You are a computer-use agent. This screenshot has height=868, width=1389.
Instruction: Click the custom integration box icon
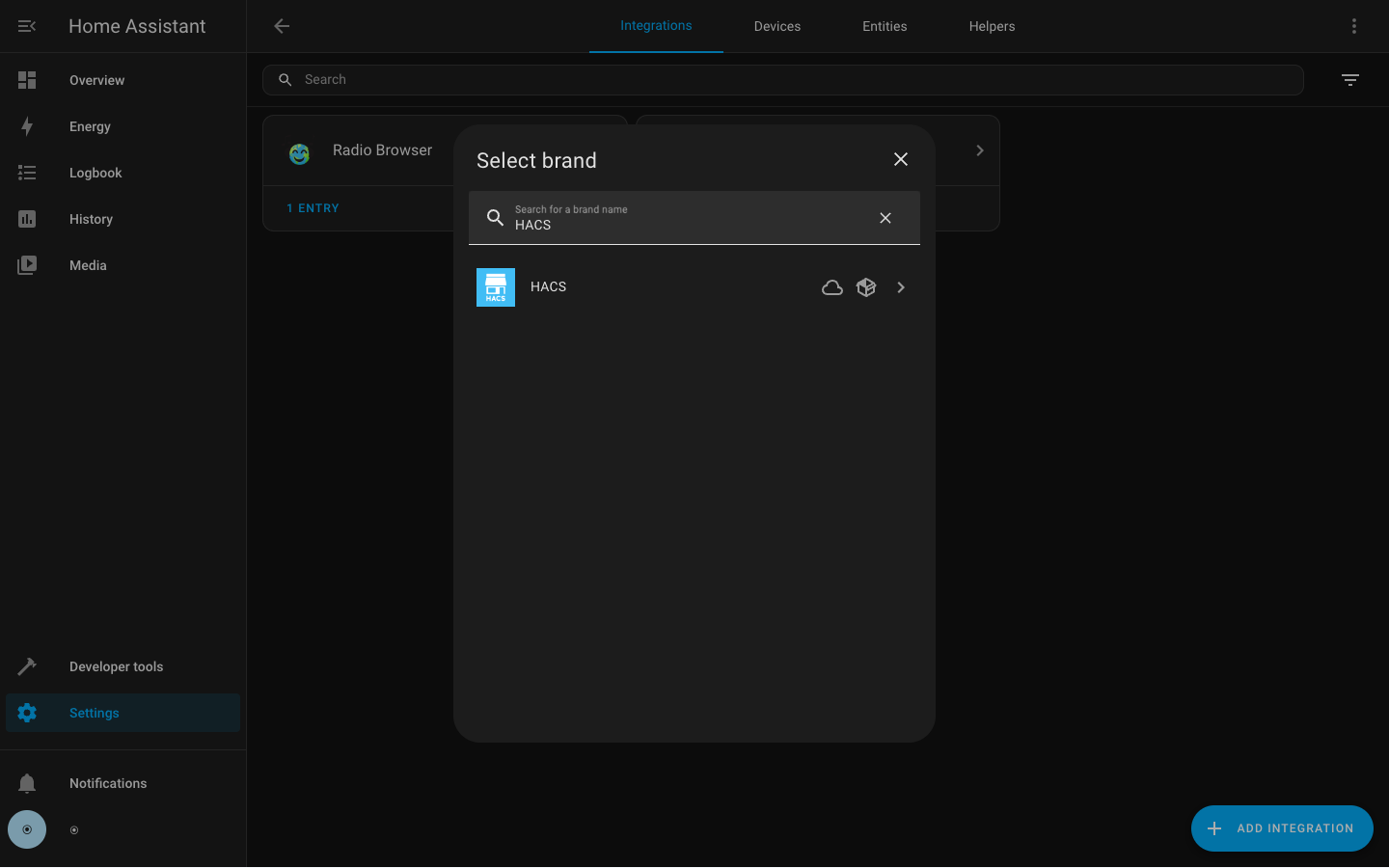[866, 287]
